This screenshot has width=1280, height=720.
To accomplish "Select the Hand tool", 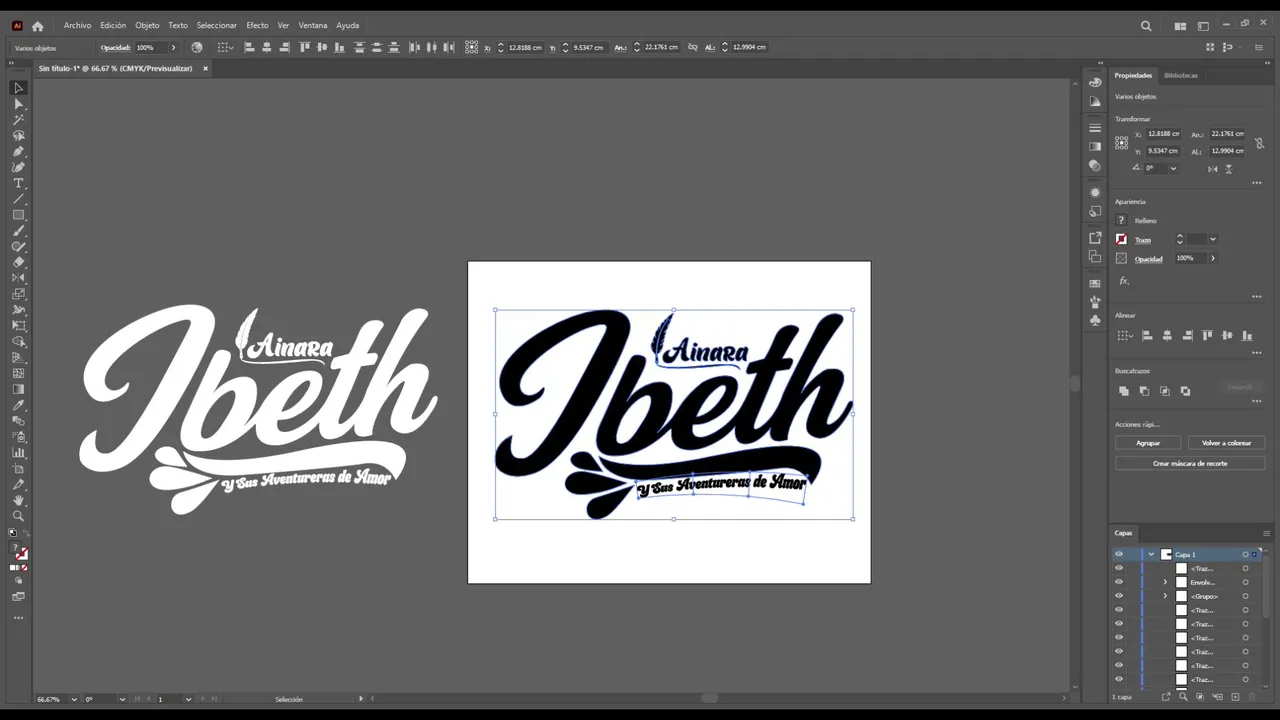I will (x=18, y=500).
